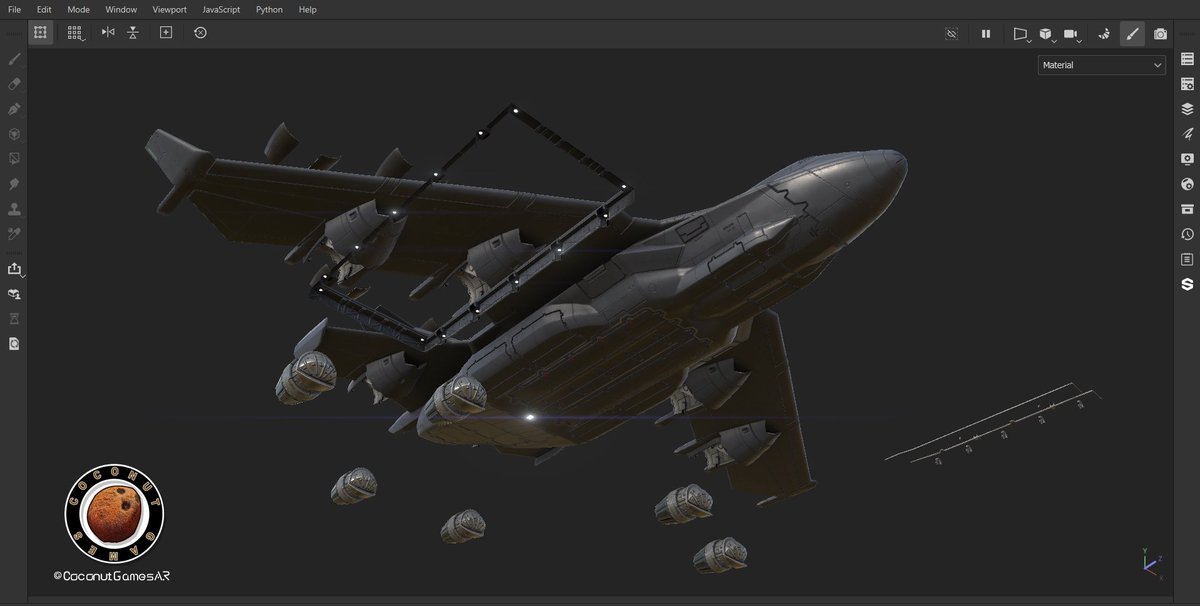Open the Assets shelf box icon
This screenshot has width=1200, height=606.
pos(1187,209)
